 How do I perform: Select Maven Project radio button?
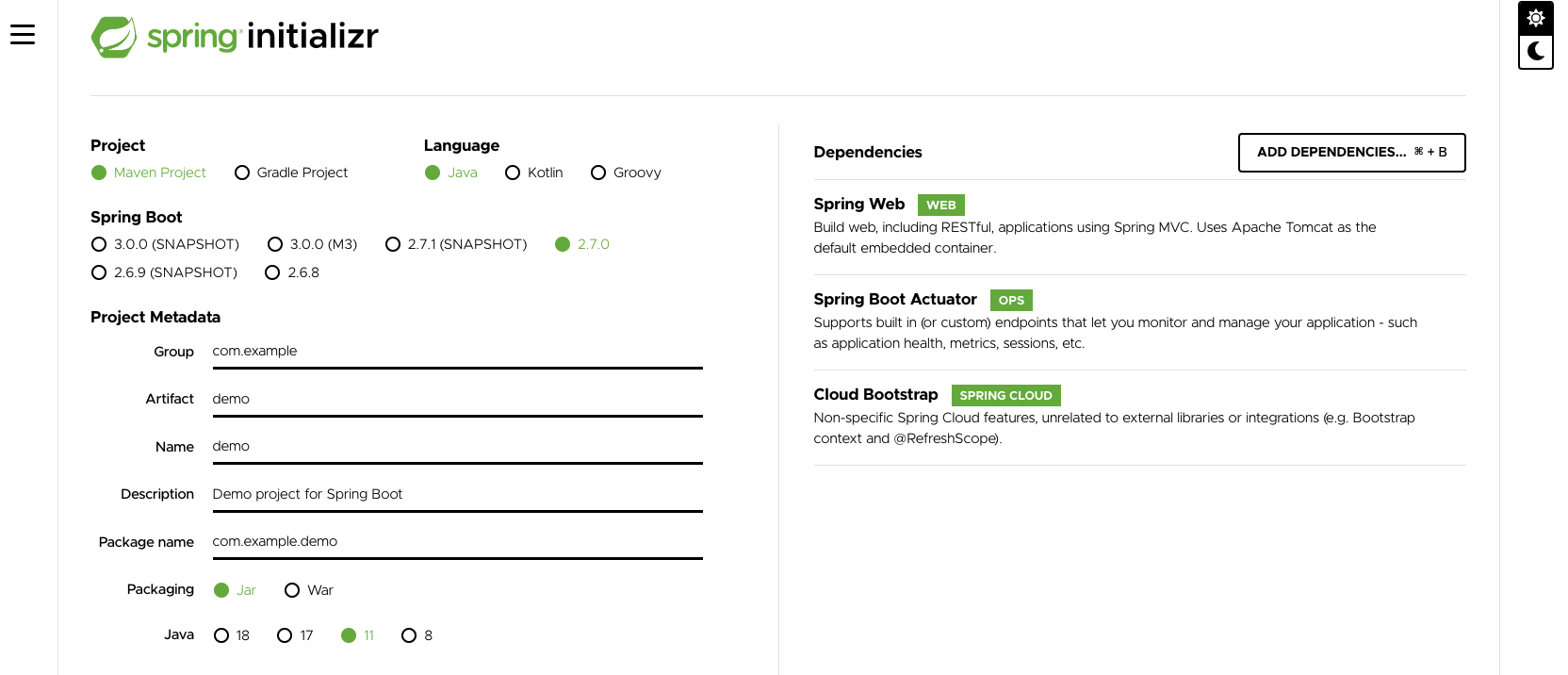149,173
